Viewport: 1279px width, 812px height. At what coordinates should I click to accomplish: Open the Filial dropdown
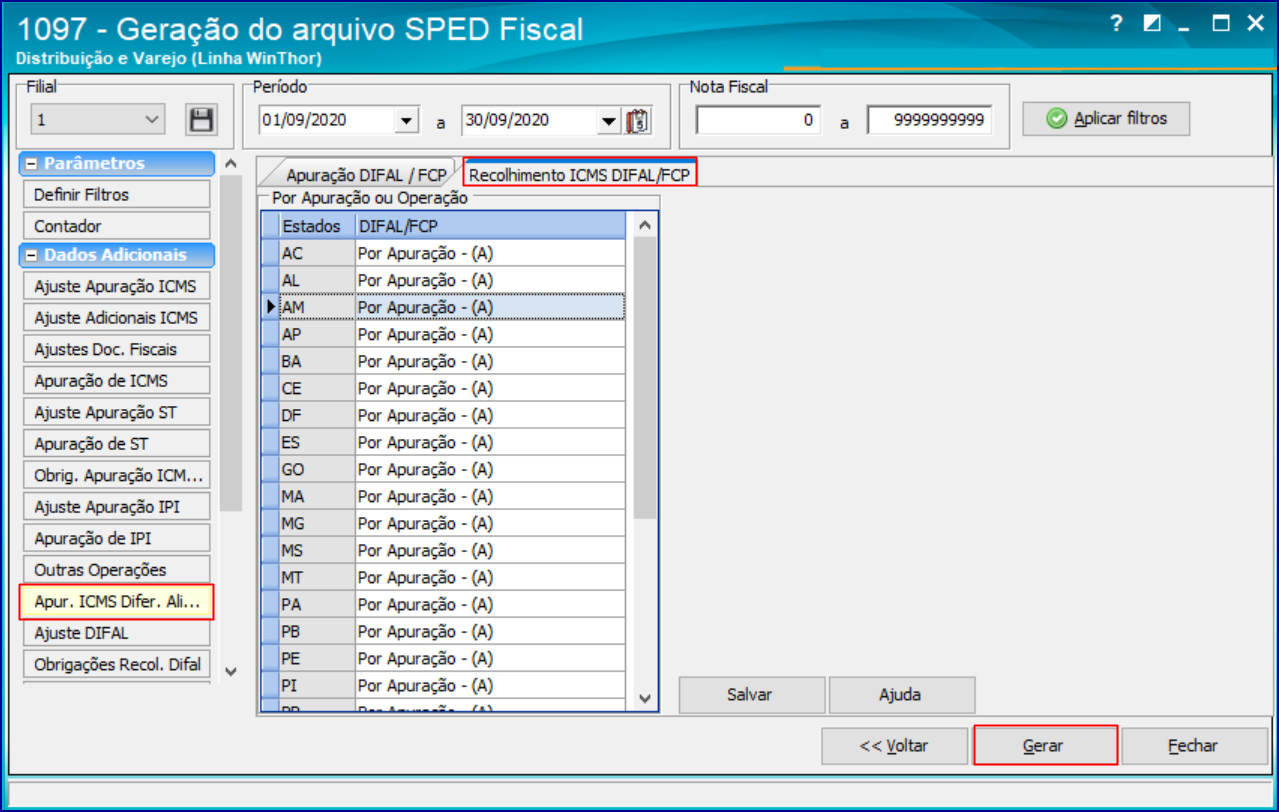point(97,120)
